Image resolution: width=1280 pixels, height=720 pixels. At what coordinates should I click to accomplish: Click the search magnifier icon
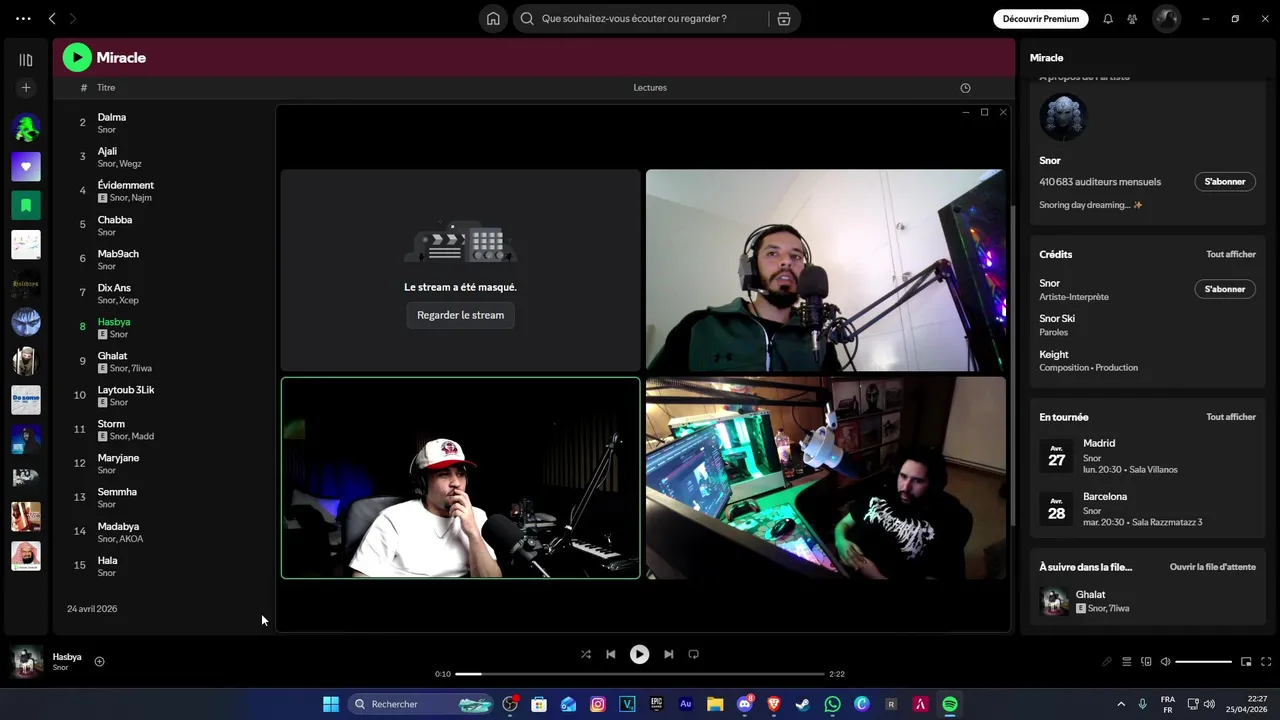click(x=527, y=18)
